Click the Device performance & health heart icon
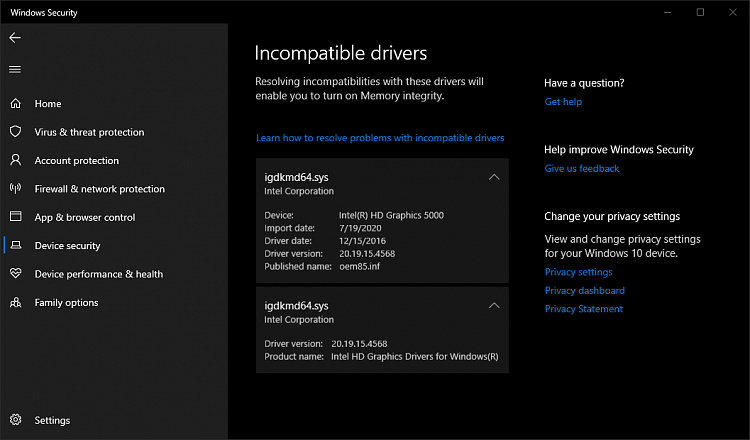 16,274
